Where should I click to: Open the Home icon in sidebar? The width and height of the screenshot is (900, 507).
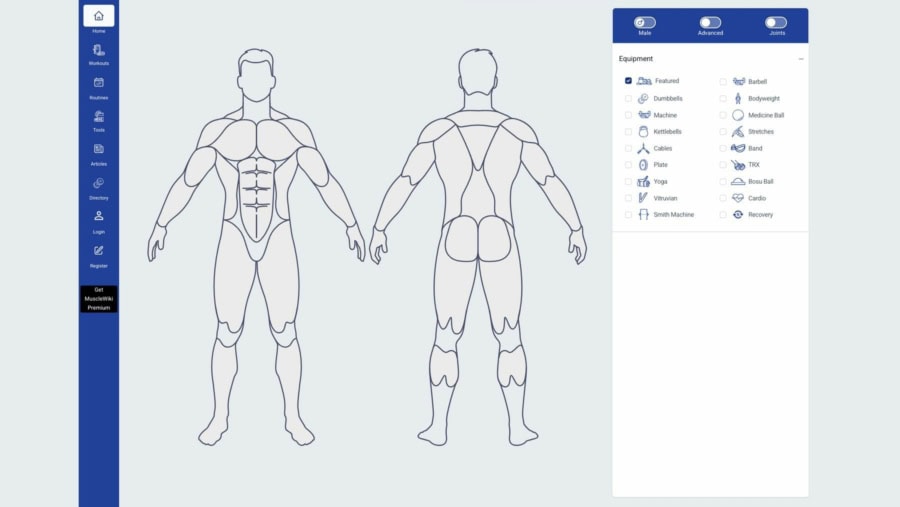[98, 16]
